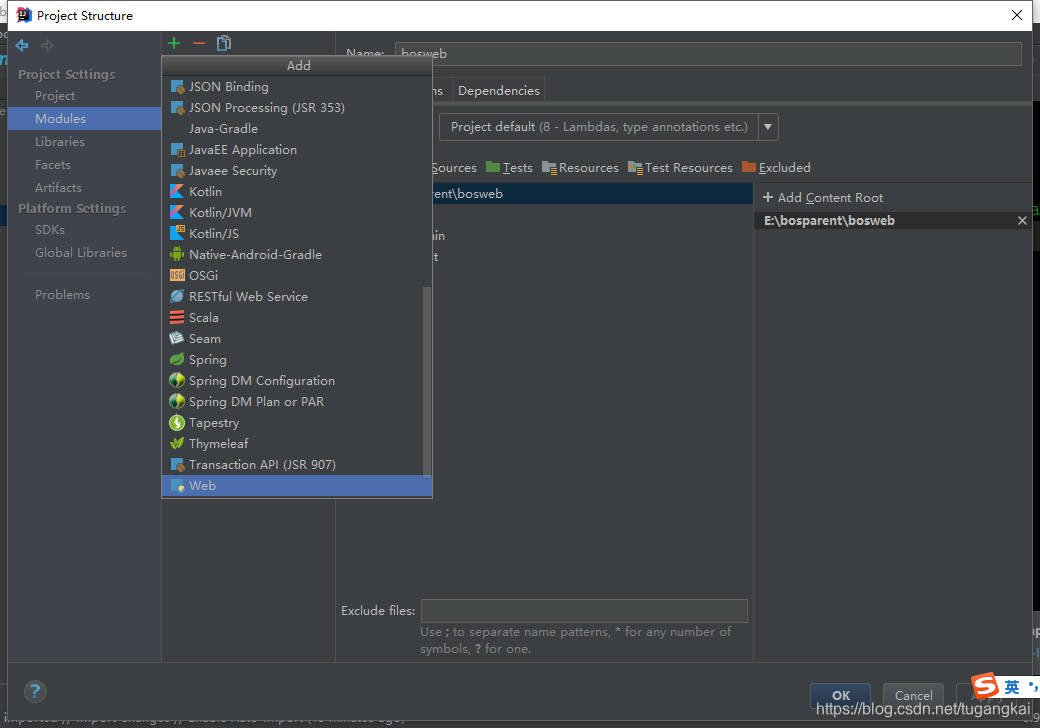Select Java-Gradle in the Add list
This screenshot has width=1040, height=728.
[296, 129]
